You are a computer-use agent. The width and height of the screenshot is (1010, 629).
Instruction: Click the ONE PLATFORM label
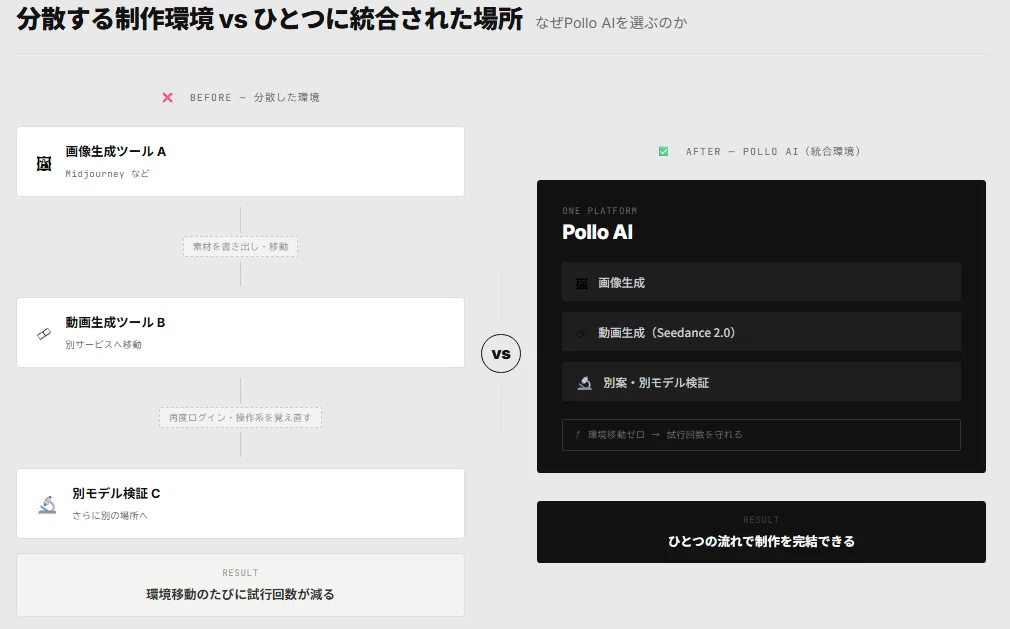point(600,211)
